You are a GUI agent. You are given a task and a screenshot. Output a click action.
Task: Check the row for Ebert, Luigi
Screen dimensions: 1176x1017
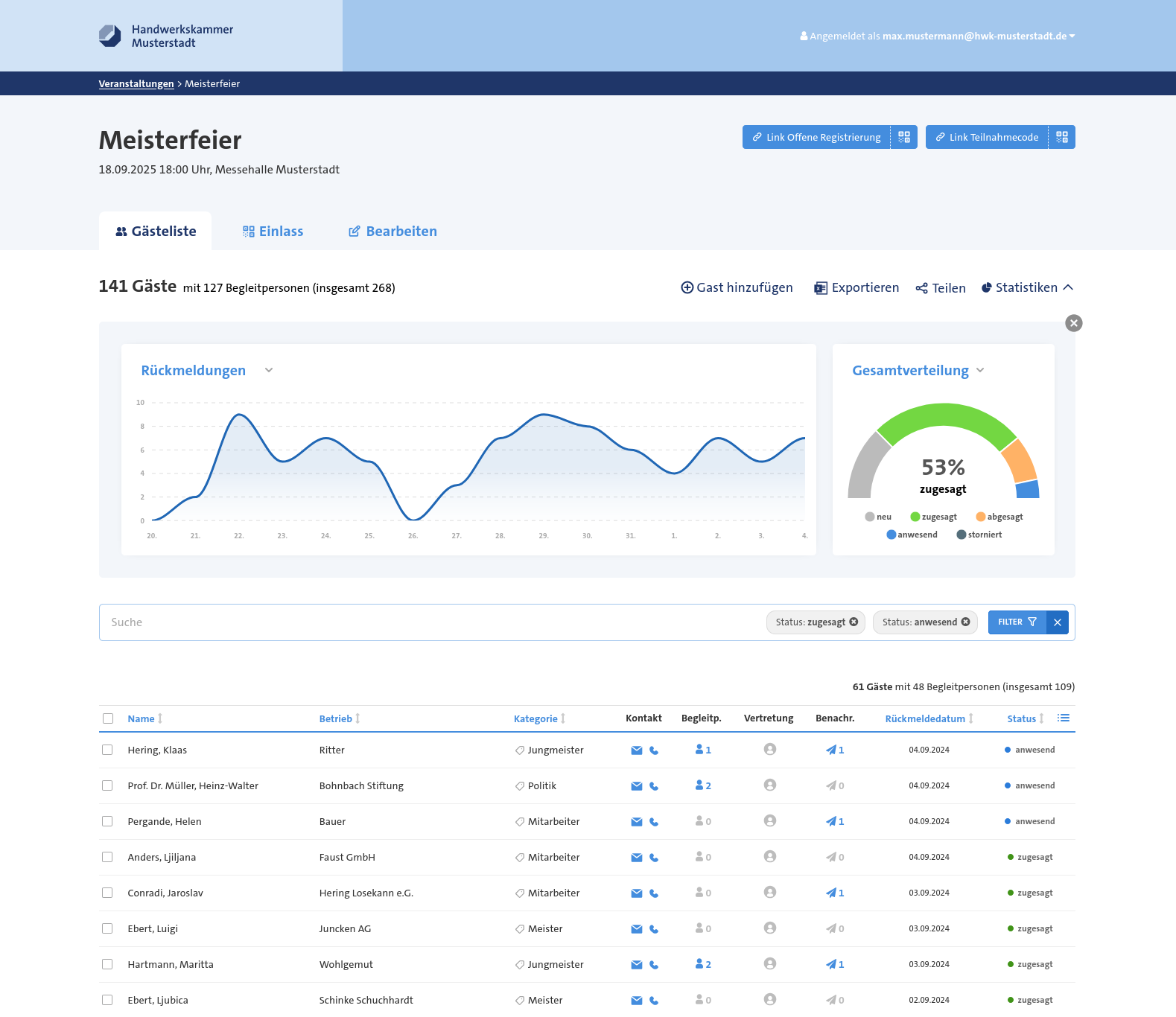point(107,928)
